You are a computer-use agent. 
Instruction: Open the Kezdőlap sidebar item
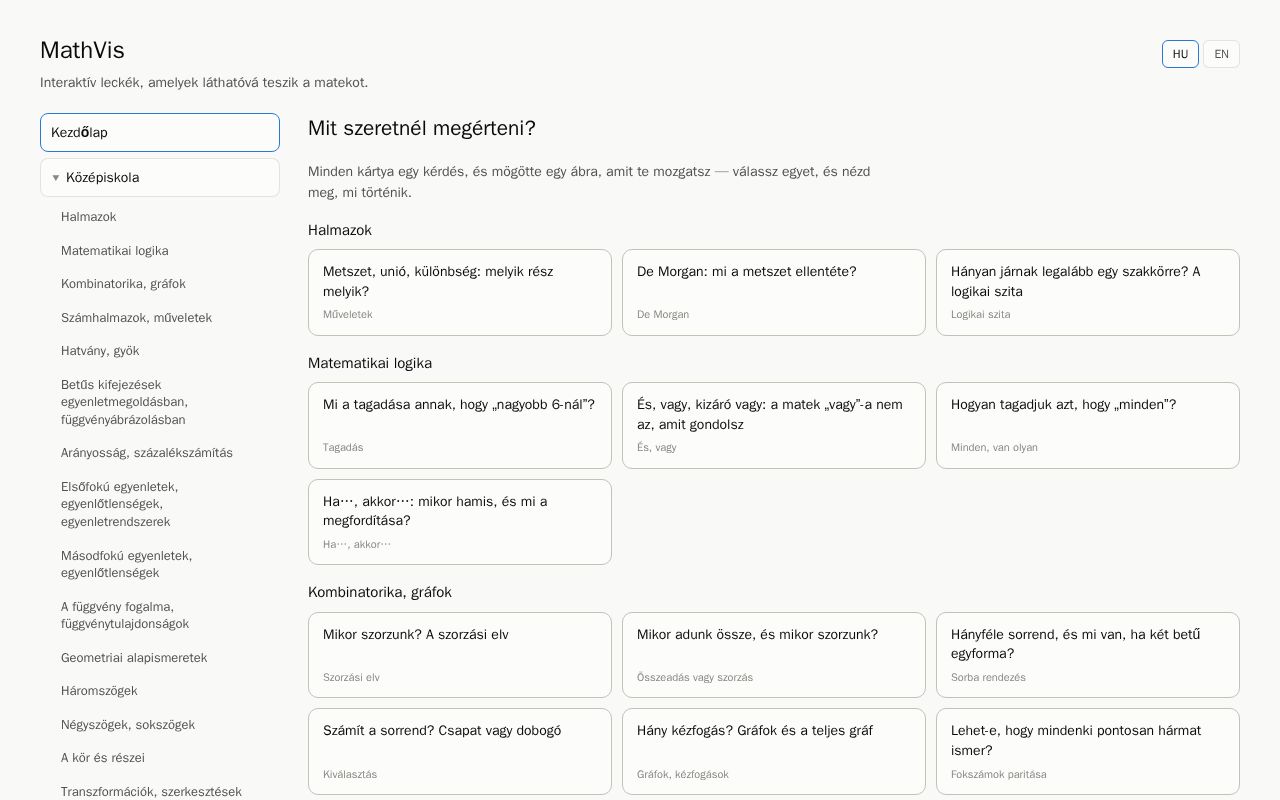click(x=160, y=132)
